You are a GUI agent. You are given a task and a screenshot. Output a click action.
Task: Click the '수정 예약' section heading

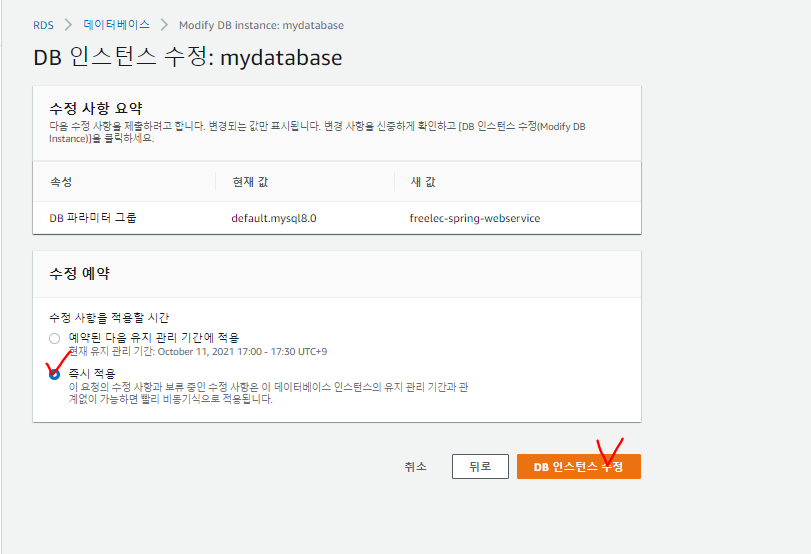(x=79, y=273)
